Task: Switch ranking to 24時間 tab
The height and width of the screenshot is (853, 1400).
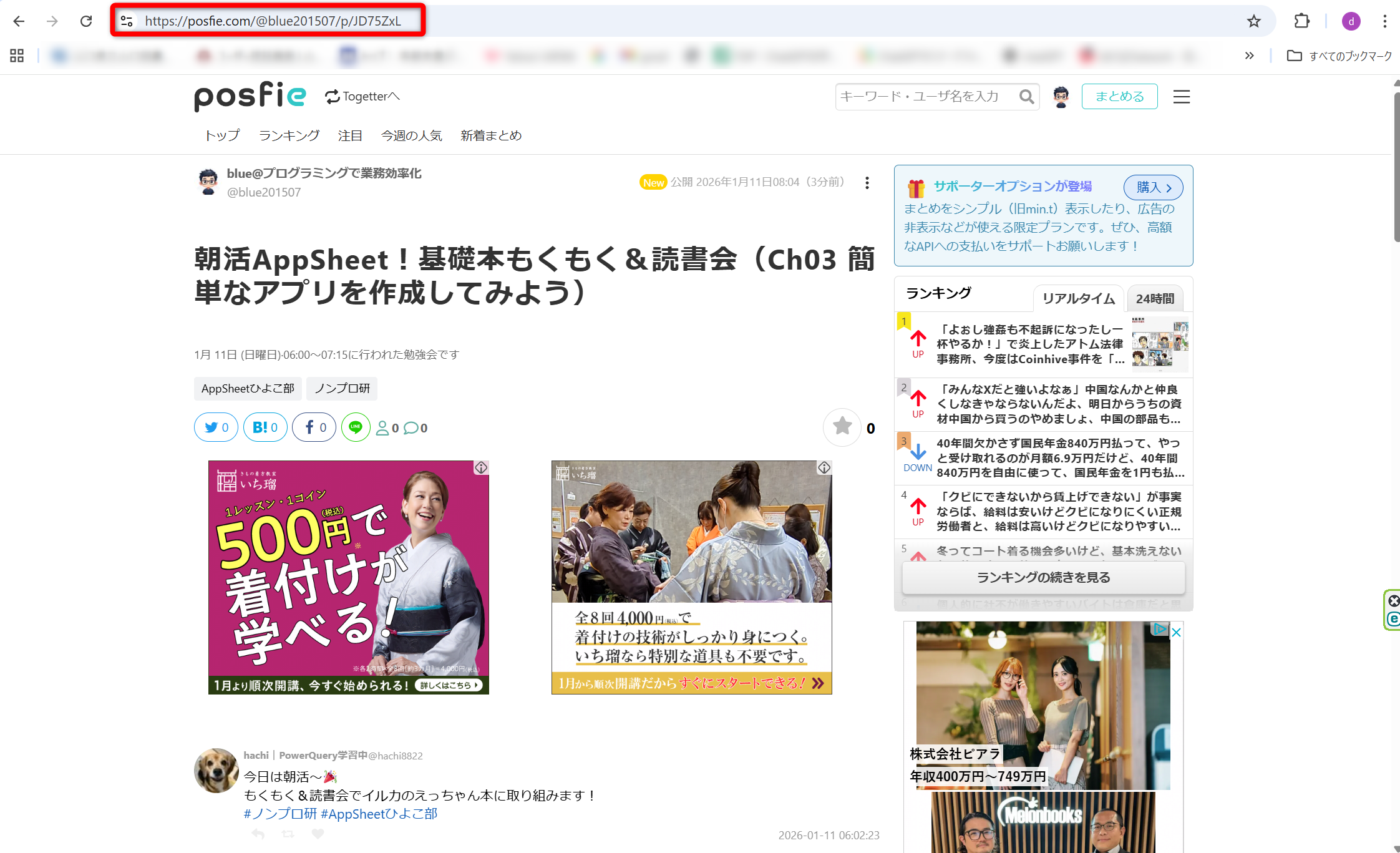Action: tap(1155, 298)
